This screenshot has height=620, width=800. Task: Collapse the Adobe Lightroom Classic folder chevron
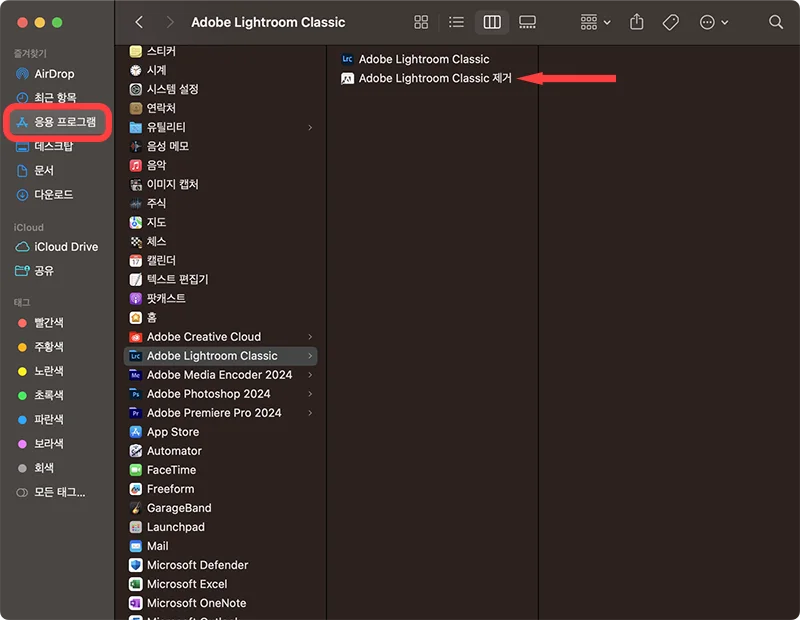tap(310, 356)
